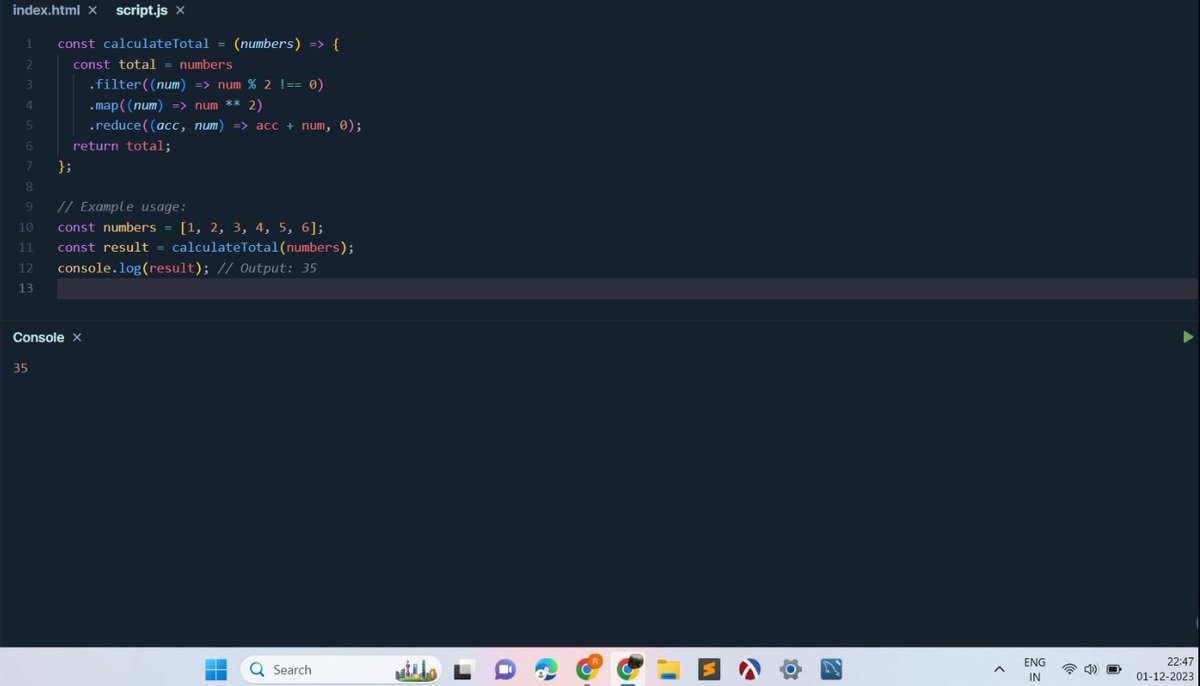1200x686 pixels.
Task: Open MySQL Workbench from the taskbar
Action: coord(832,669)
